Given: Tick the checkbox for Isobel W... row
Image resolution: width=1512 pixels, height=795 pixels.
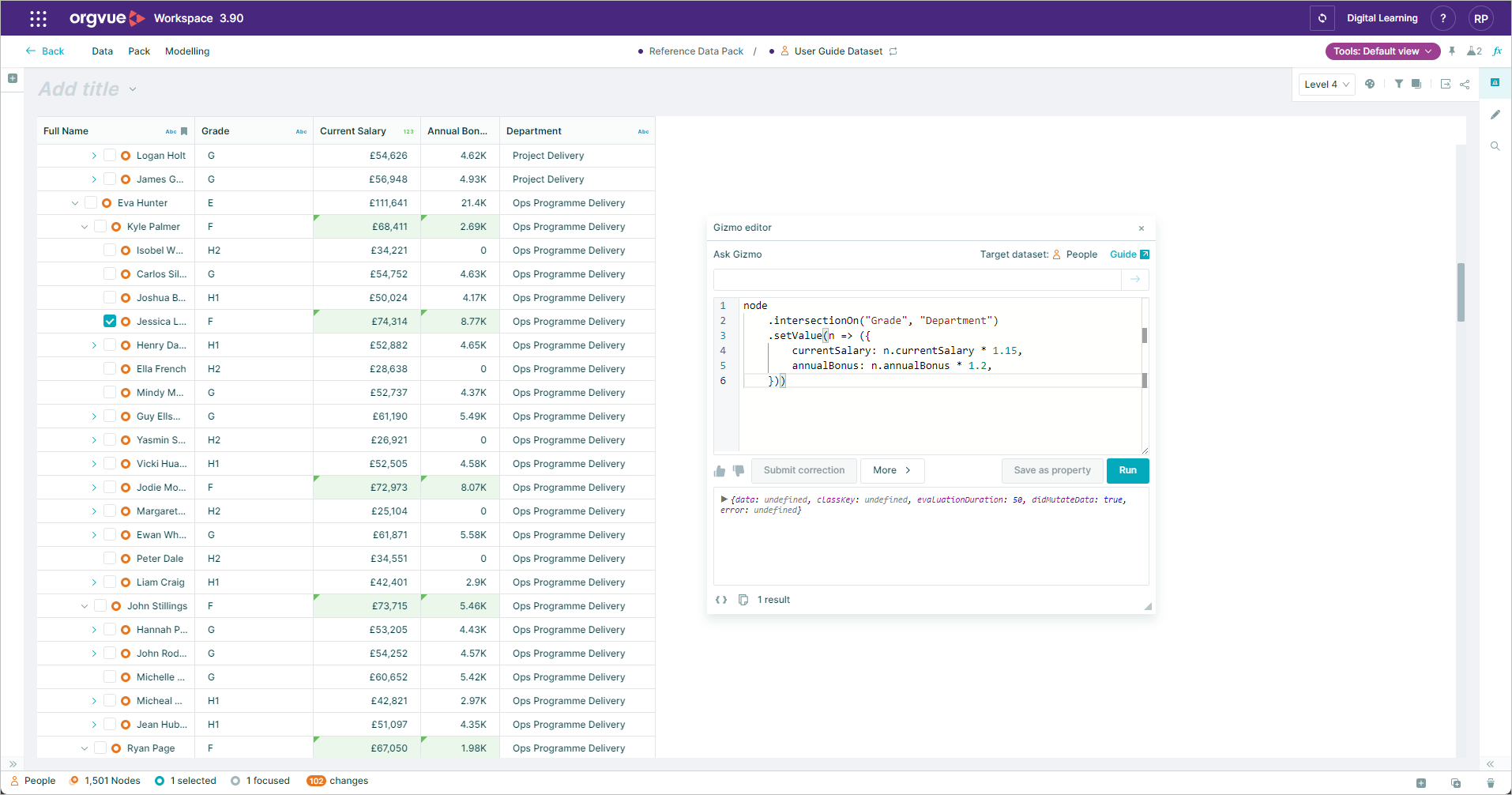Looking at the screenshot, I should click(x=110, y=251).
